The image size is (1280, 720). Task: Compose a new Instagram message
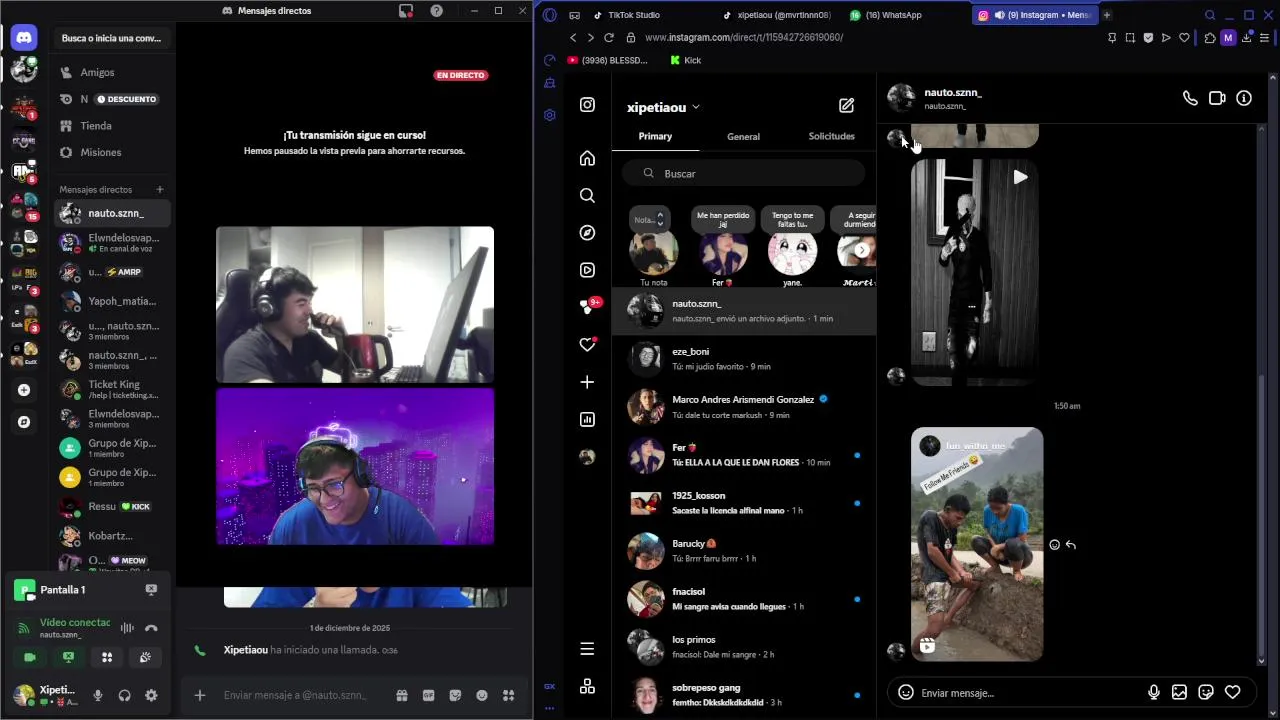click(846, 106)
